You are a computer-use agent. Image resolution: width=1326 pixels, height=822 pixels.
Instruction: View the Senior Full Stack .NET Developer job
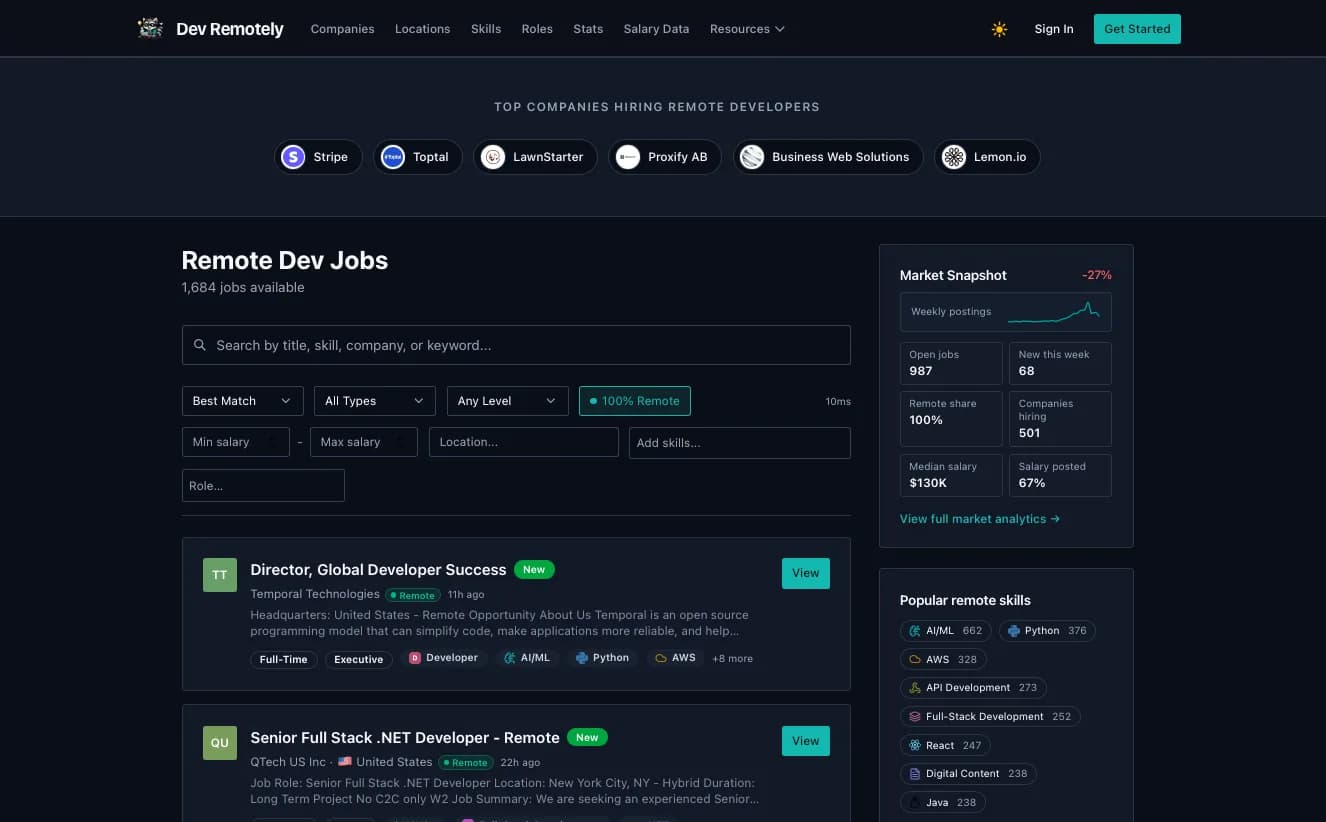click(806, 741)
